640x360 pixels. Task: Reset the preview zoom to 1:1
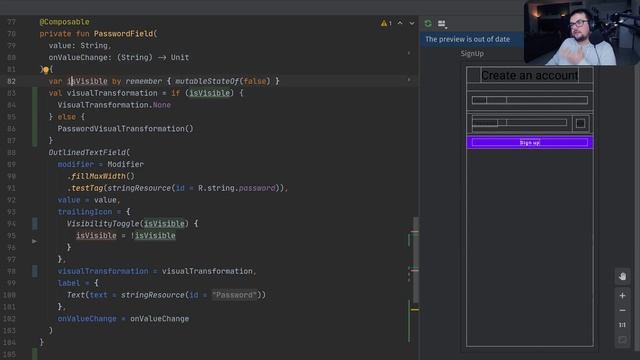622,325
